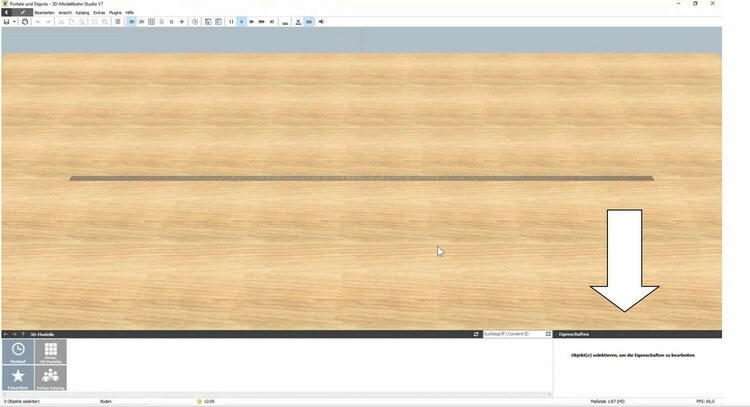
Task: Click the play simulation button
Action: click(242, 22)
